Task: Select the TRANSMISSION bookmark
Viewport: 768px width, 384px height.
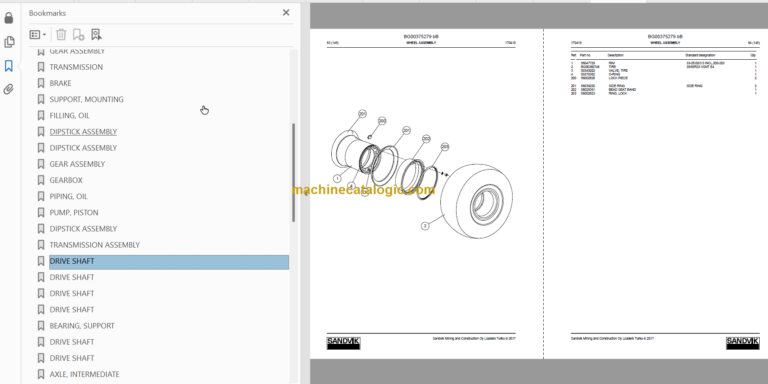Action: [x=76, y=67]
